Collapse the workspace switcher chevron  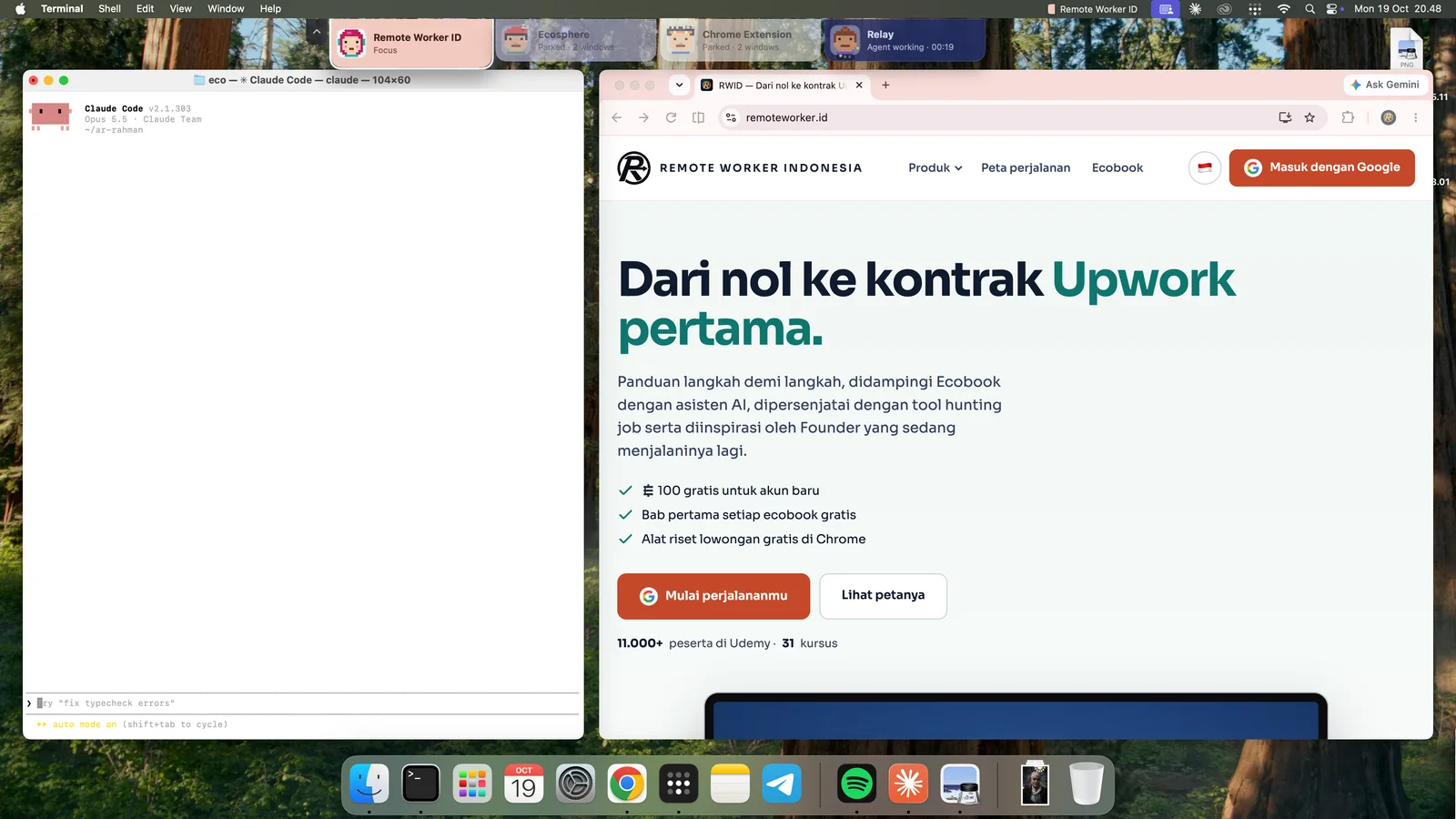click(x=316, y=31)
